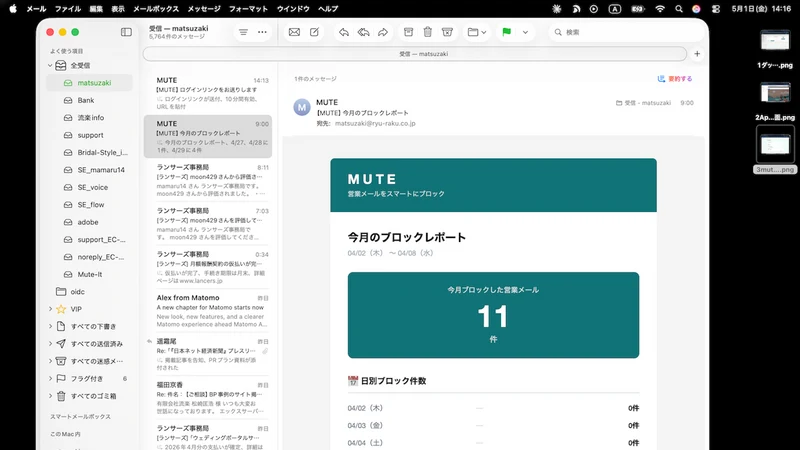The image size is (800, 450).
Task: Collapse the 全受信 mailbox group
Action: (50, 65)
